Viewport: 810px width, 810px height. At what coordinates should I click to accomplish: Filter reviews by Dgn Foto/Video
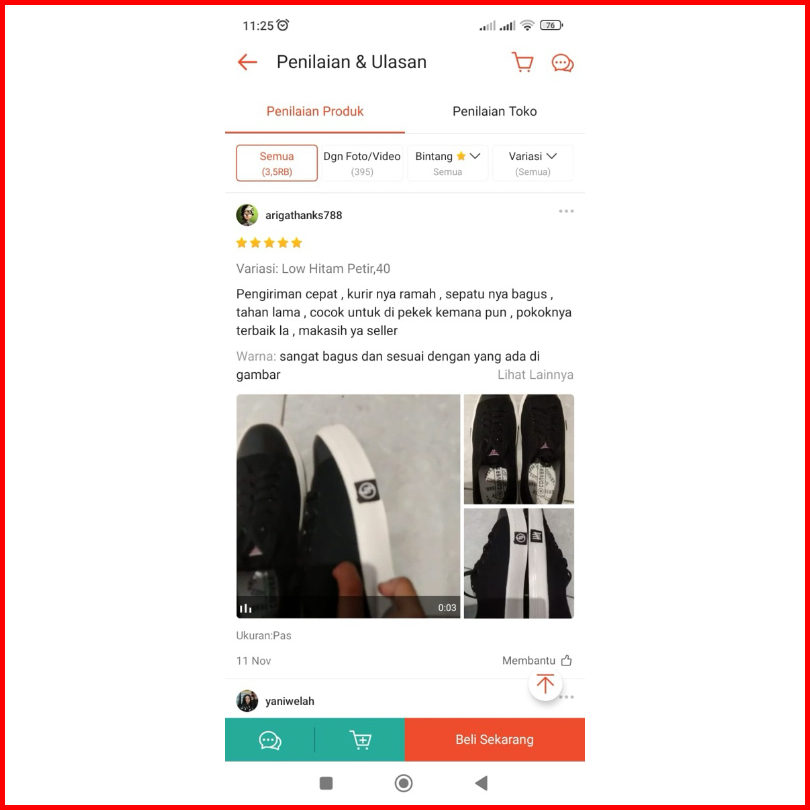pos(362,163)
